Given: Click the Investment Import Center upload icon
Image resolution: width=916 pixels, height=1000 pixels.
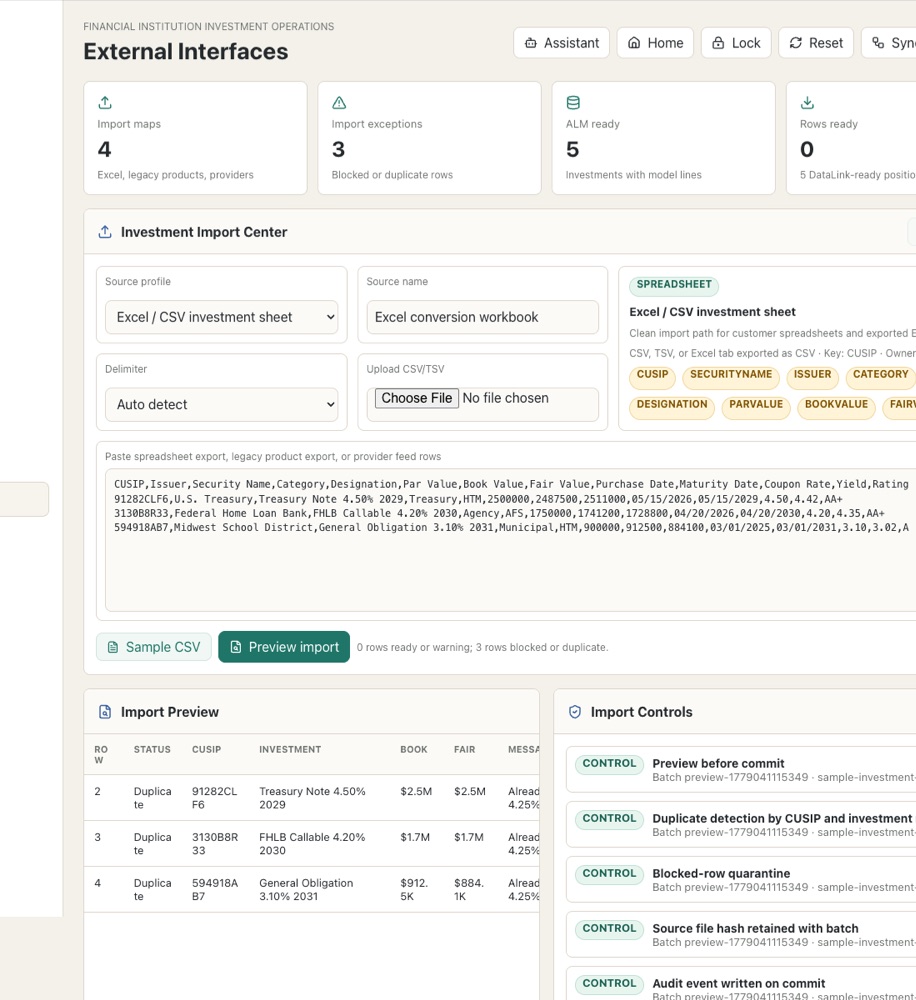Looking at the screenshot, I should (x=105, y=232).
